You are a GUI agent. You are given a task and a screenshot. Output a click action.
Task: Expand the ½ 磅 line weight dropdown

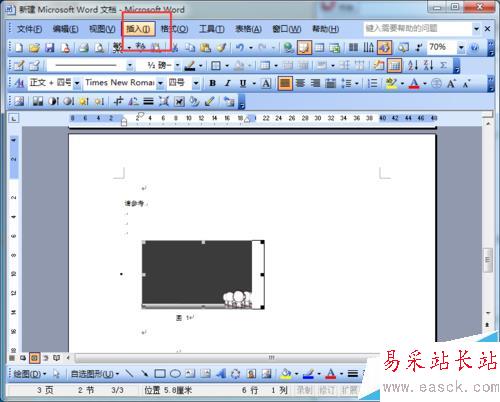pos(177,65)
